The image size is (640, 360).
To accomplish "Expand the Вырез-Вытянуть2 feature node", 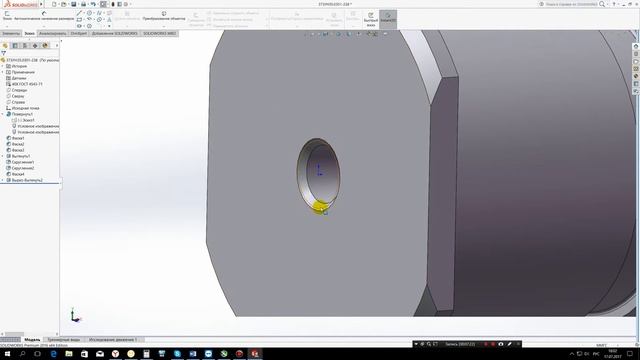I will (2, 180).
